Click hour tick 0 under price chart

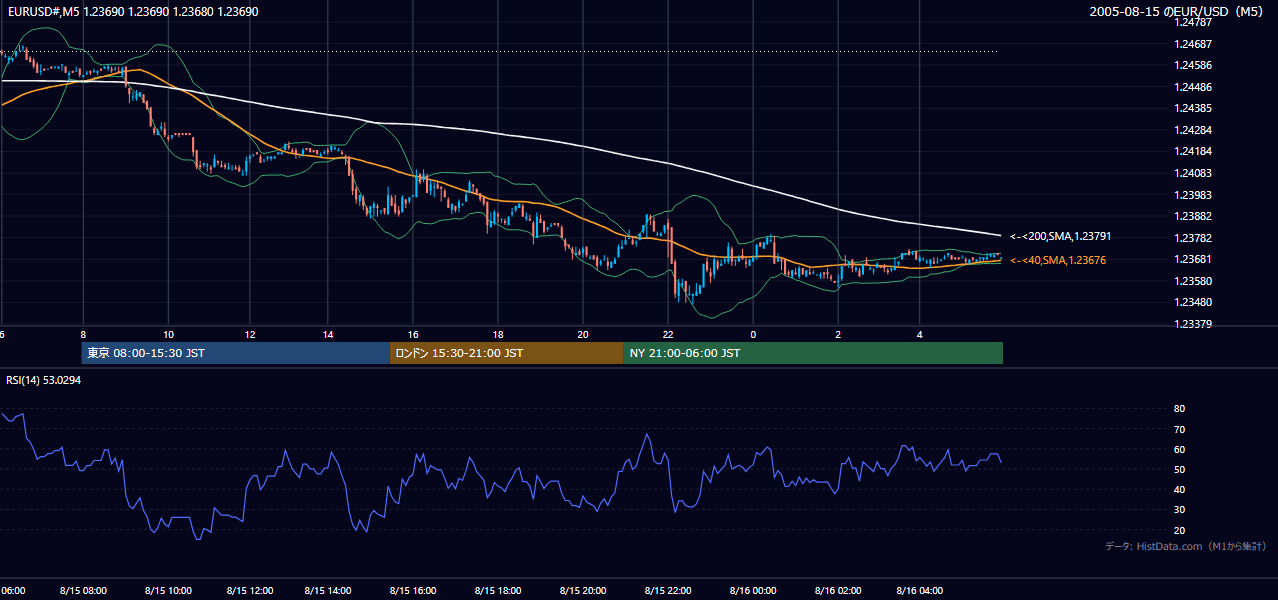coord(753,335)
